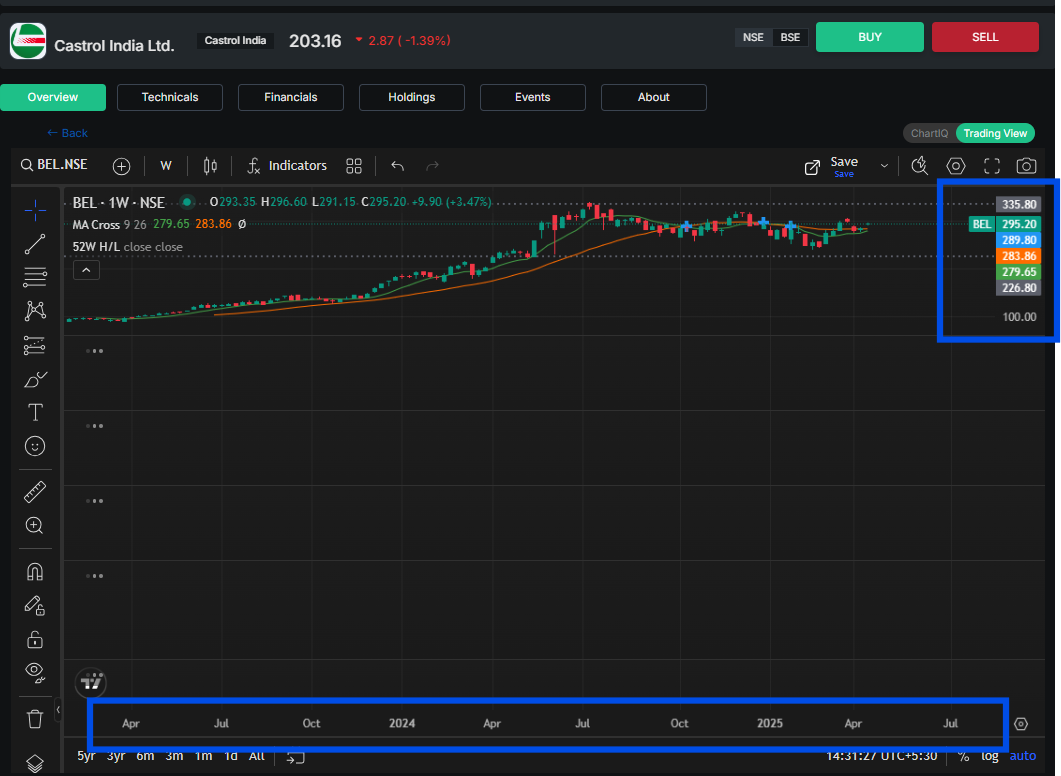Toggle log scale mode

pos(989,756)
